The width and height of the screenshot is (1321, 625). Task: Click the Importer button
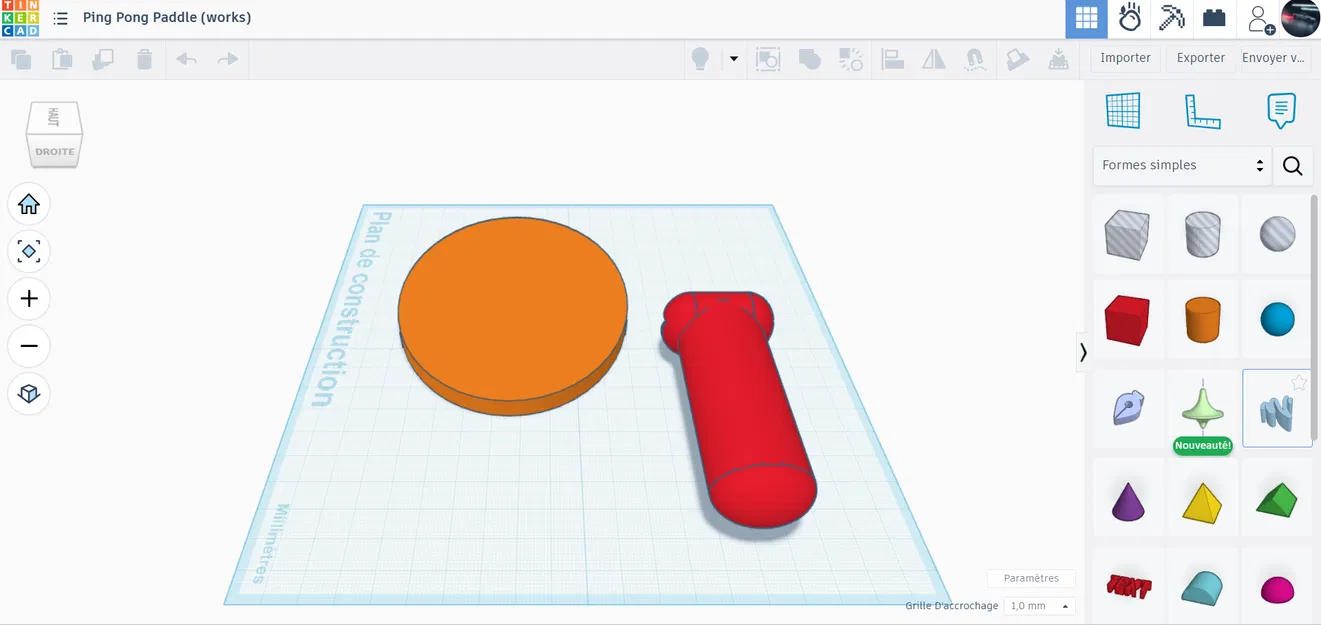[1124, 58]
